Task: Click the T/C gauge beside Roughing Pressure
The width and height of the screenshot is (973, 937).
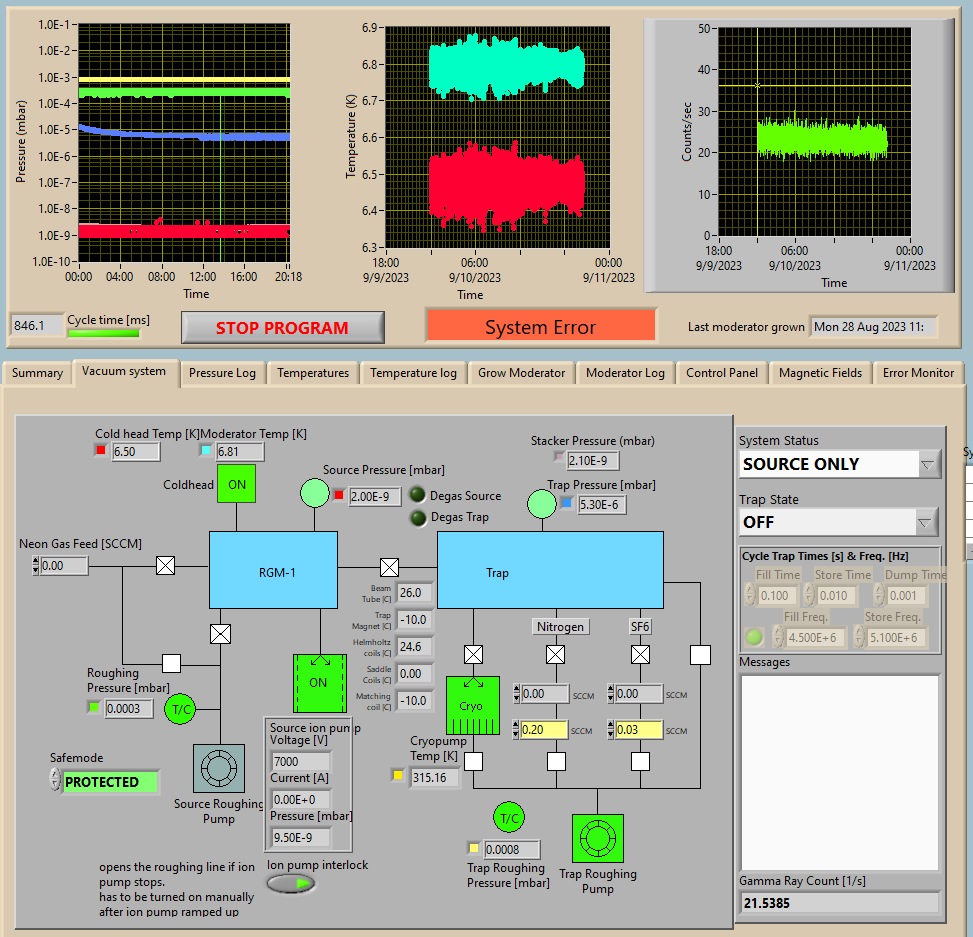Action: [x=181, y=708]
